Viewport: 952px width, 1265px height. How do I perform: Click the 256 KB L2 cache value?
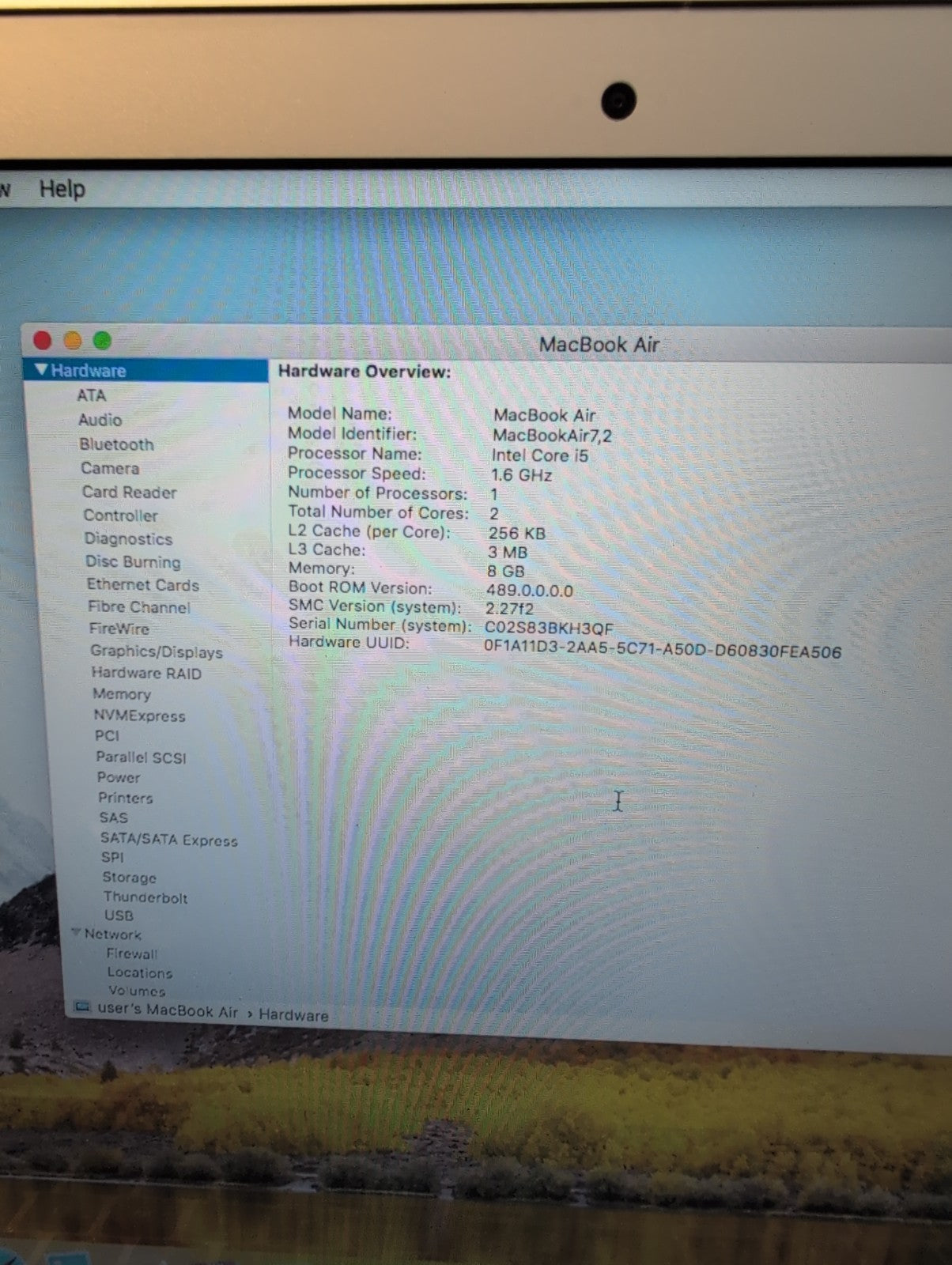517,533
